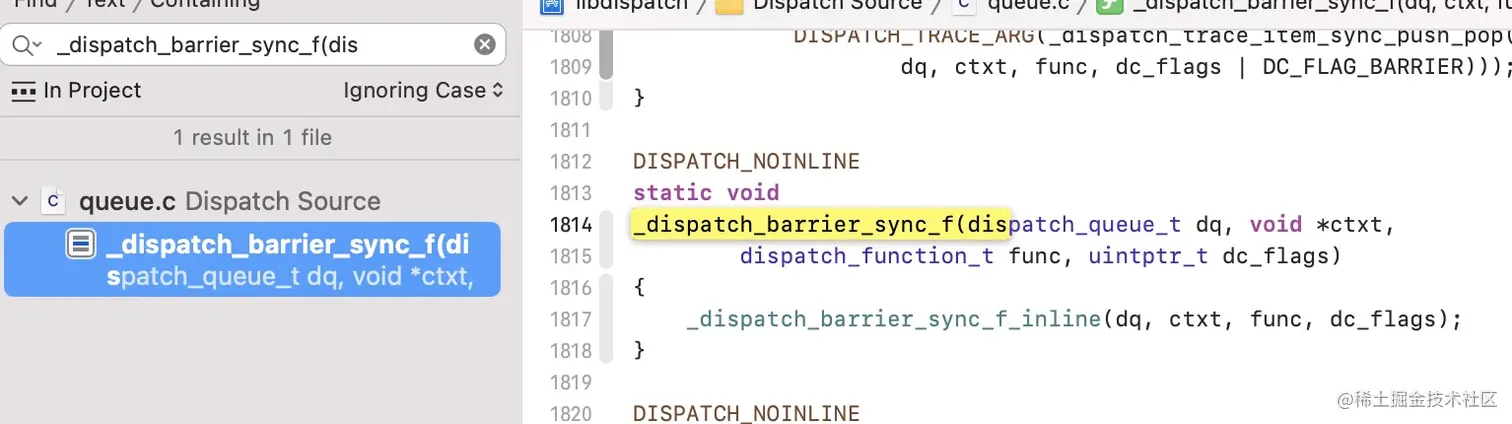Clear the search field text
The width and height of the screenshot is (1512, 424).
pyautogui.click(x=484, y=45)
